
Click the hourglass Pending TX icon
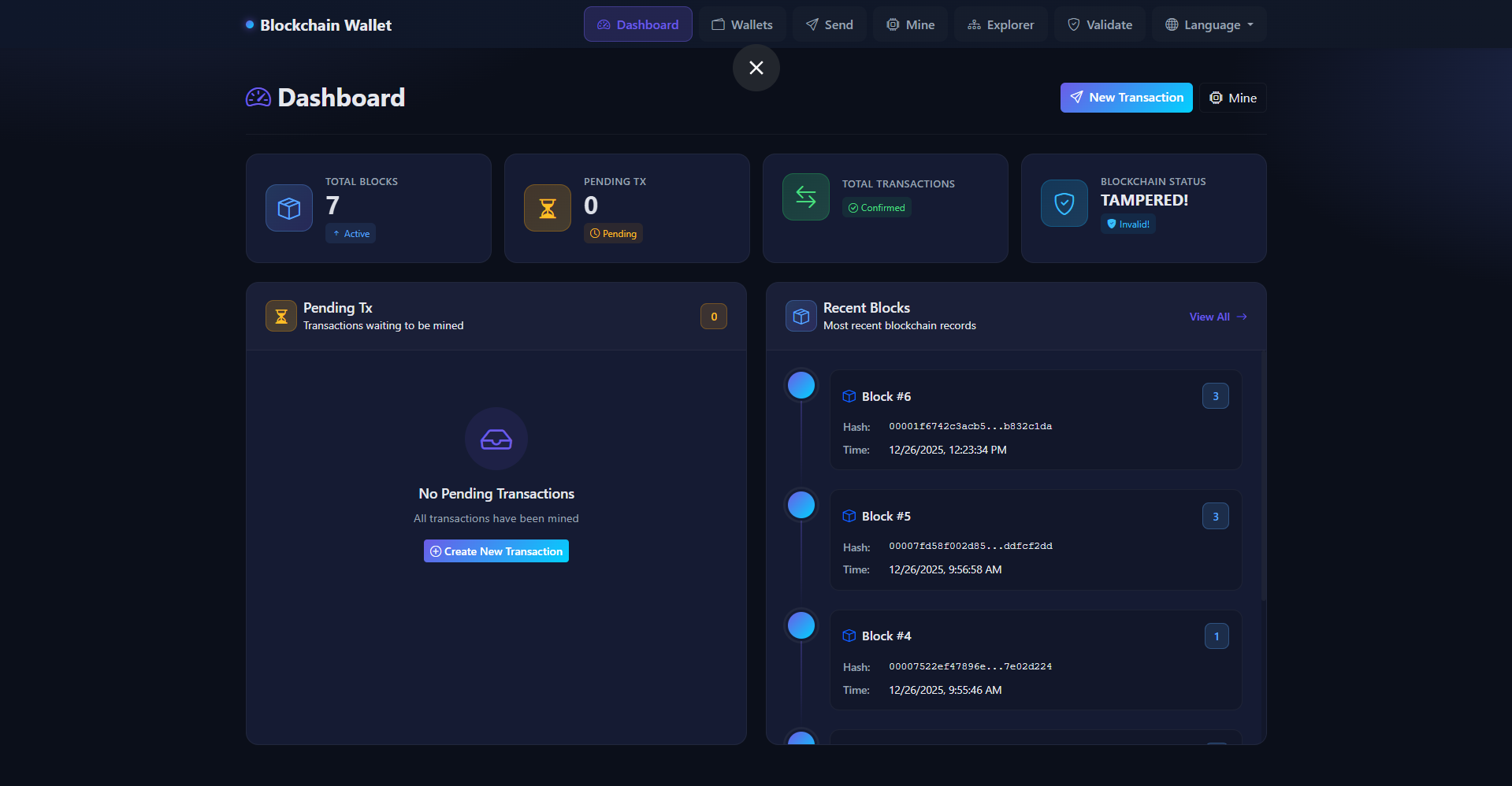click(547, 207)
